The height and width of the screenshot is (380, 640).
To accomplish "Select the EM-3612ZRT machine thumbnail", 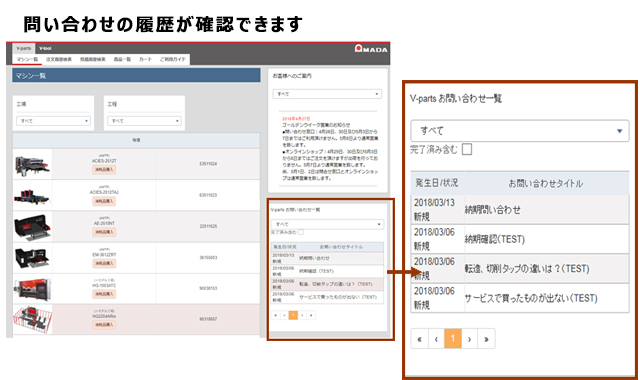I will pyautogui.click(x=33, y=258).
